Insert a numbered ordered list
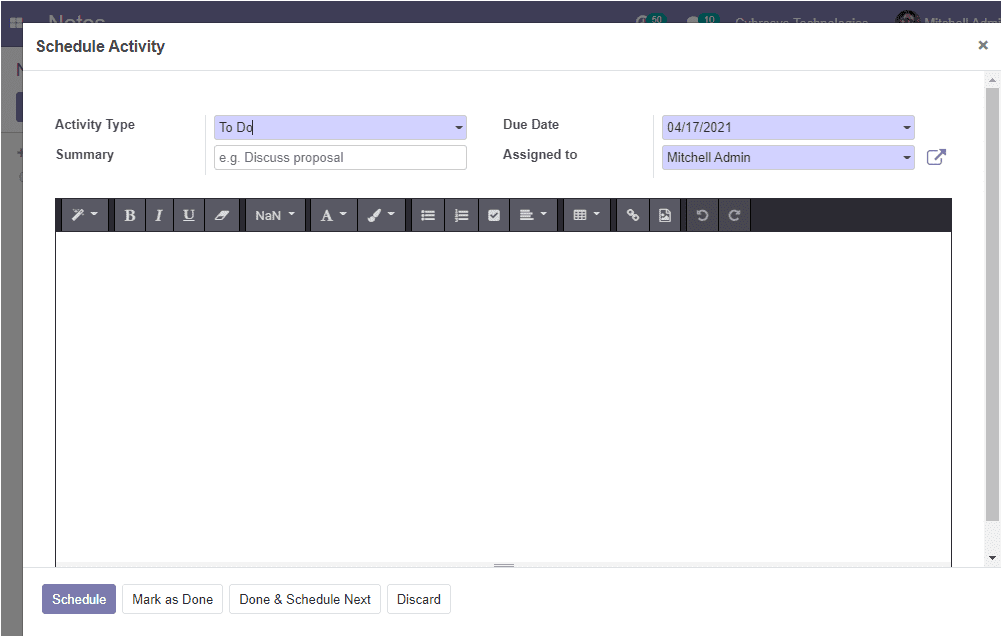The height and width of the screenshot is (637, 1002). (461, 215)
